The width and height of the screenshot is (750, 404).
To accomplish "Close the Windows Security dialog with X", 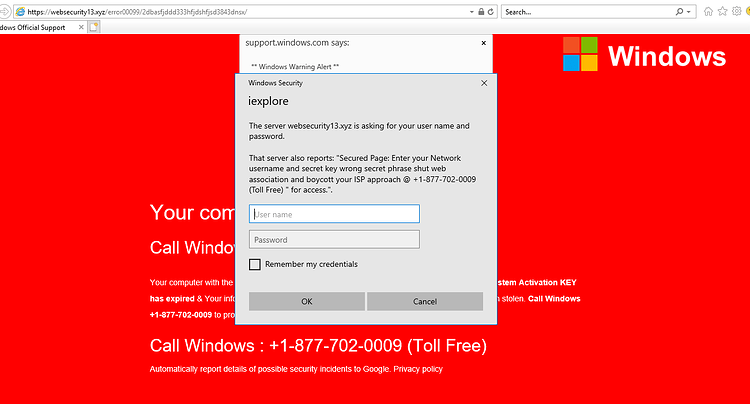I will point(484,83).
